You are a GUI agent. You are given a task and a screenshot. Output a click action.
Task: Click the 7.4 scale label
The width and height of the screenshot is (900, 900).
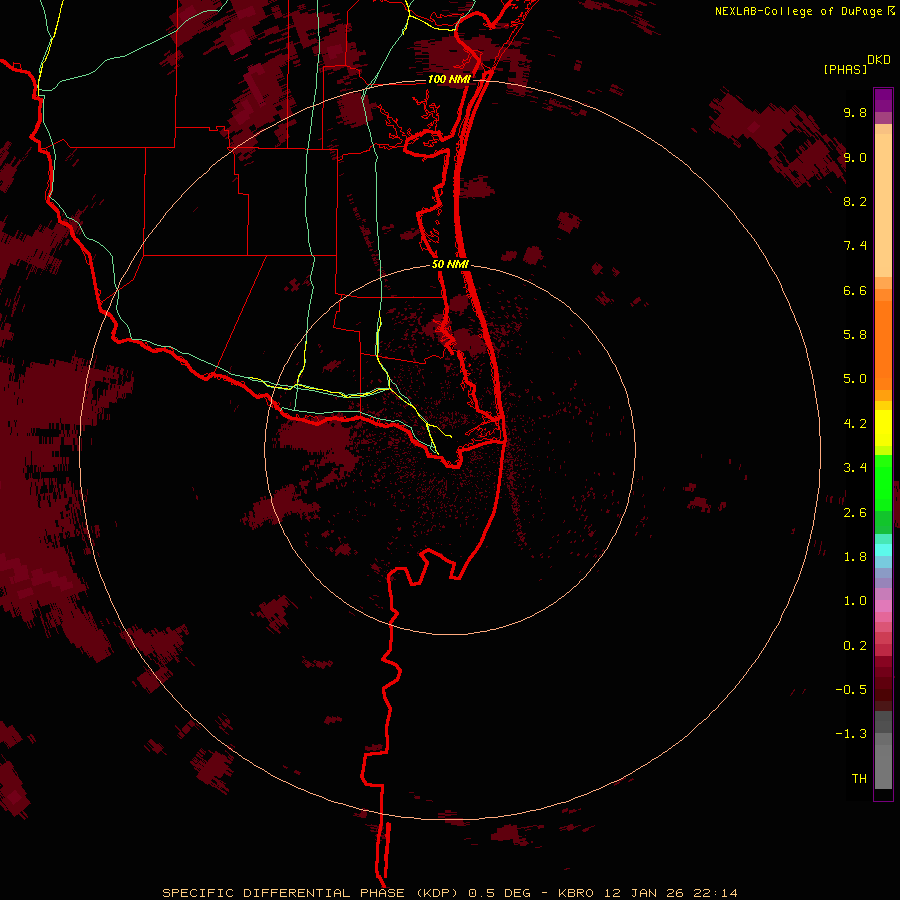click(x=855, y=246)
